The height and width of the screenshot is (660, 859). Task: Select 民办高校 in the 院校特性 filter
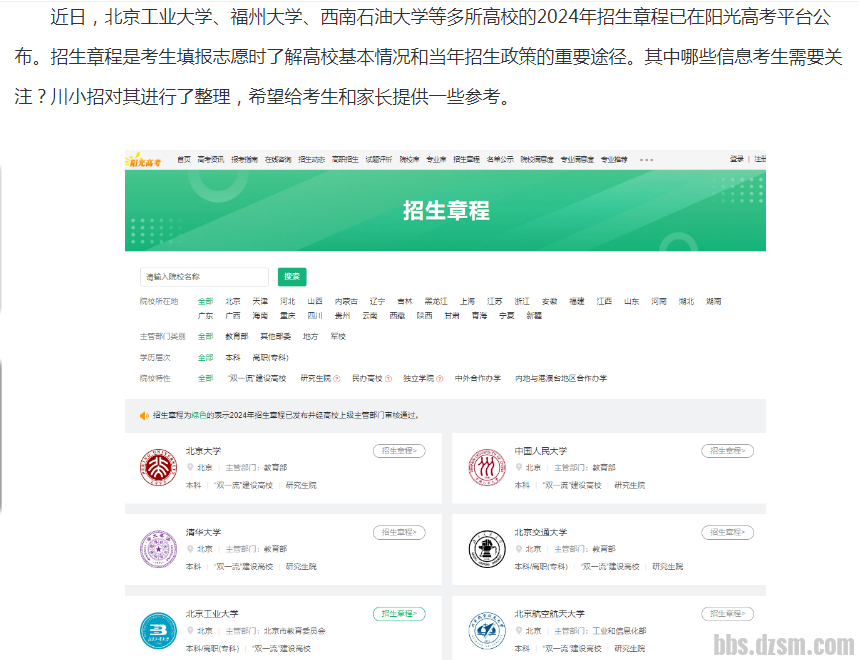coord(367,379)
